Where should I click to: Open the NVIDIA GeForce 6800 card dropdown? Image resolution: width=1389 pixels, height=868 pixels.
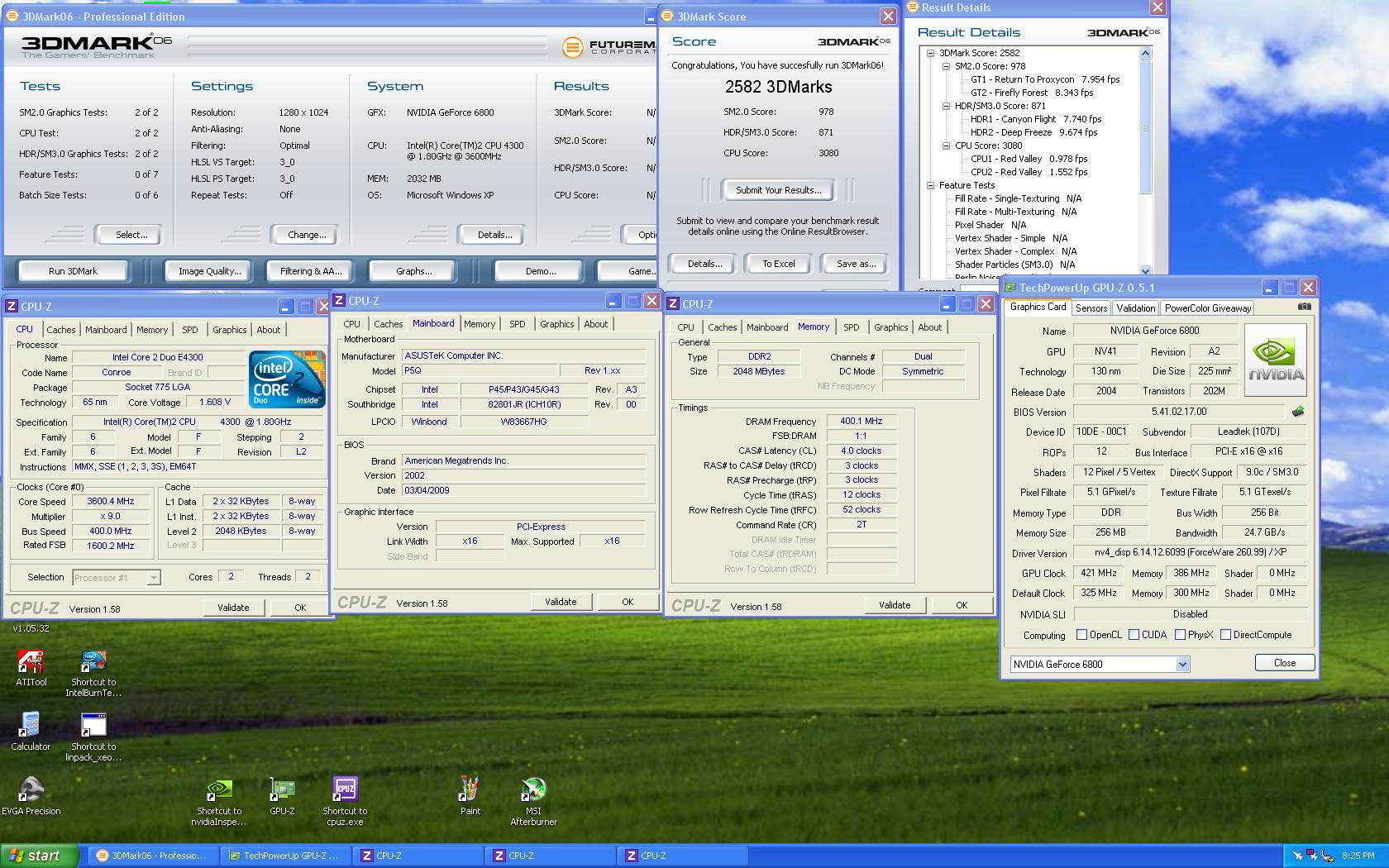1181,664
